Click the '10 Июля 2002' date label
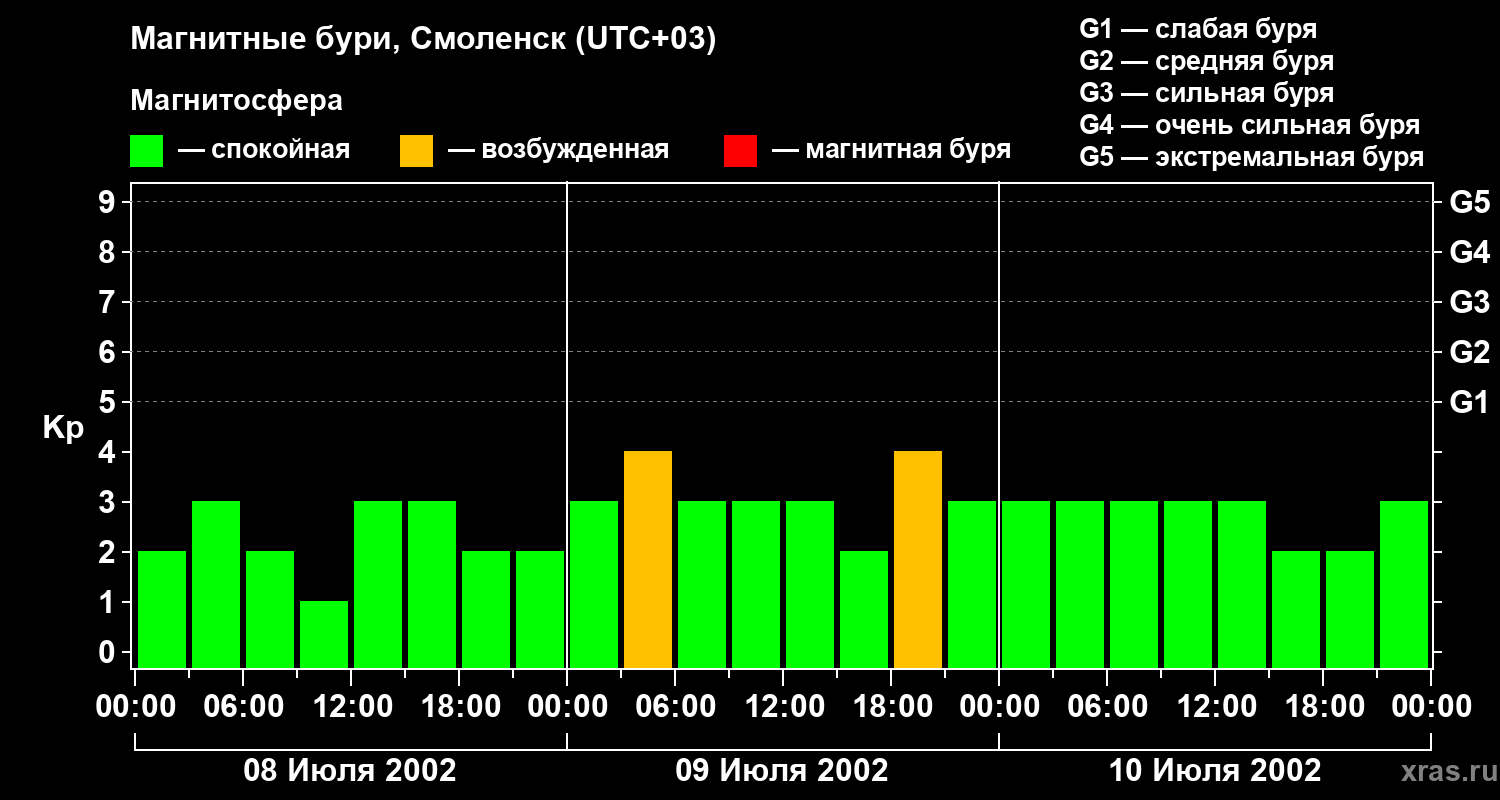 click(1215, 771)
